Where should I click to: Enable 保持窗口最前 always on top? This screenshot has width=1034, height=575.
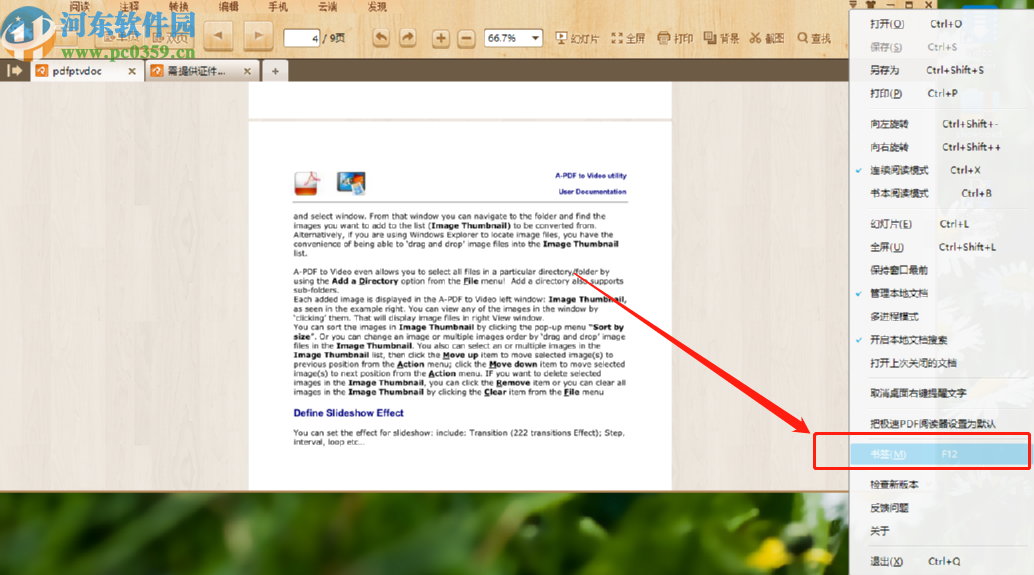[x=940, y=270]
